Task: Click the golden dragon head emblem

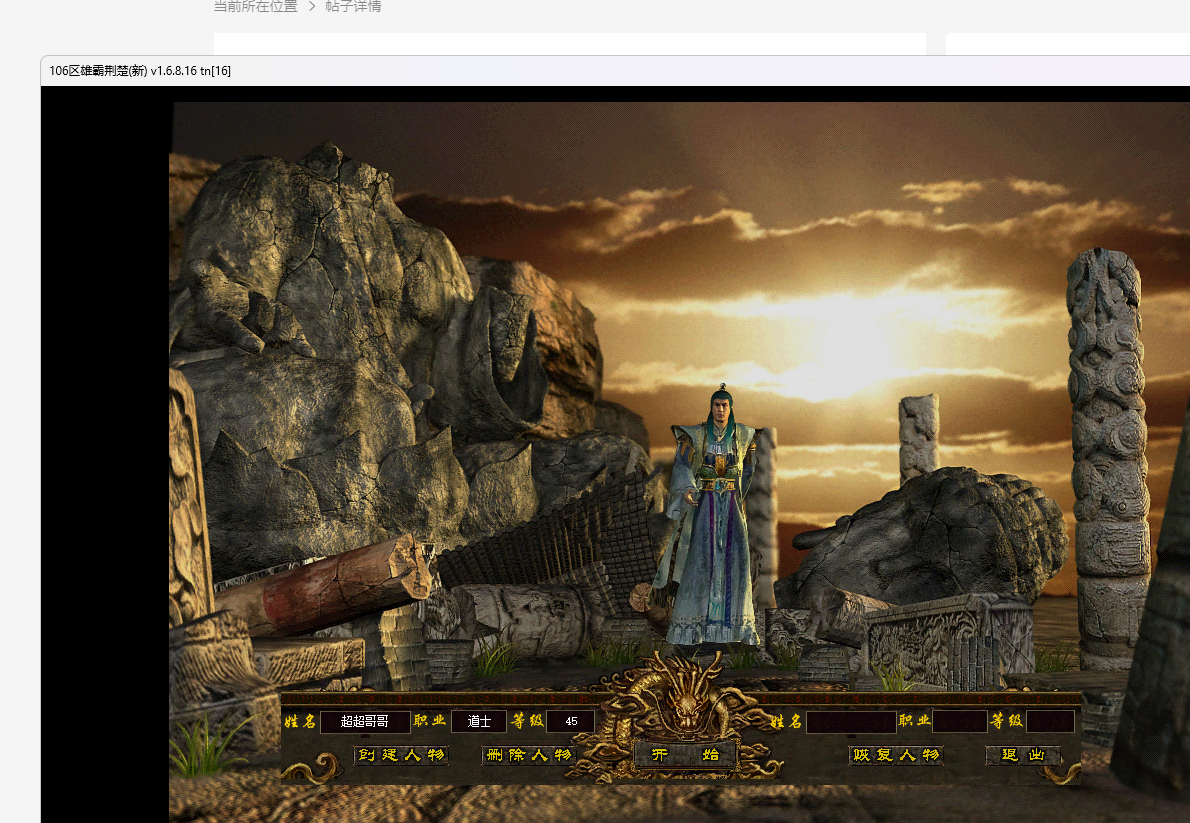Action: click(687, 702)
